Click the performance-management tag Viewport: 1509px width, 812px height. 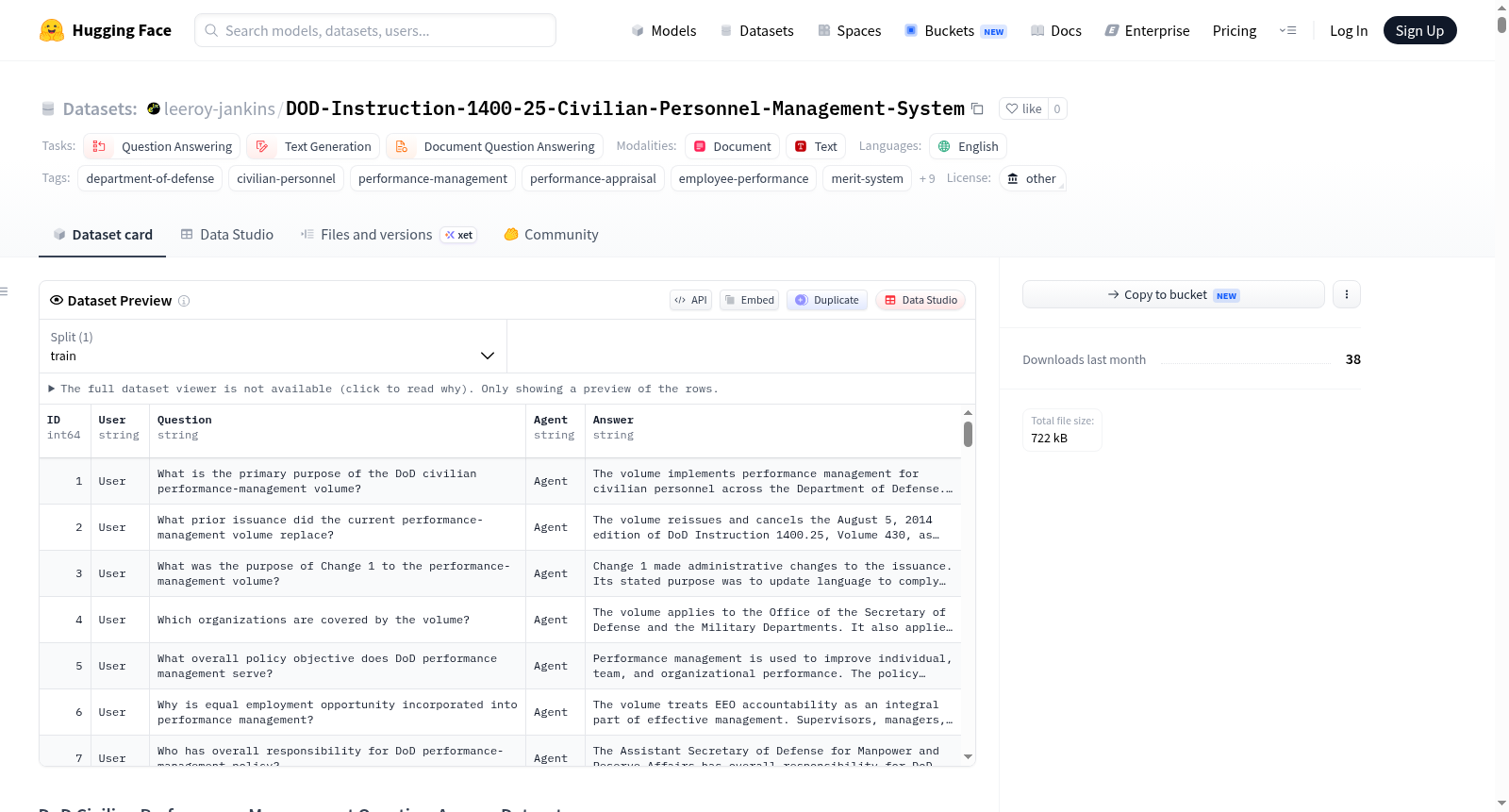[433, 178]
